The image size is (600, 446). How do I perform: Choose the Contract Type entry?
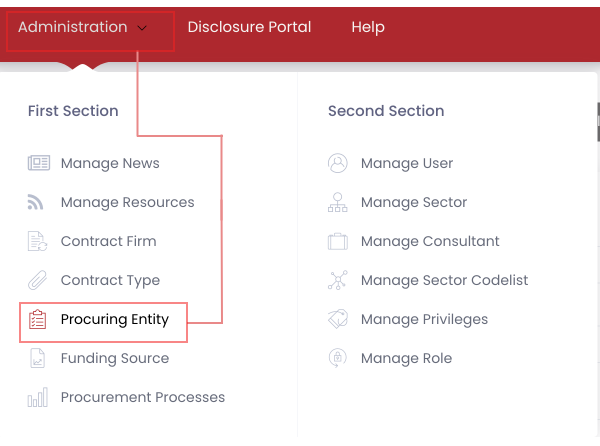pyautogui.click(x=110, y=280)
